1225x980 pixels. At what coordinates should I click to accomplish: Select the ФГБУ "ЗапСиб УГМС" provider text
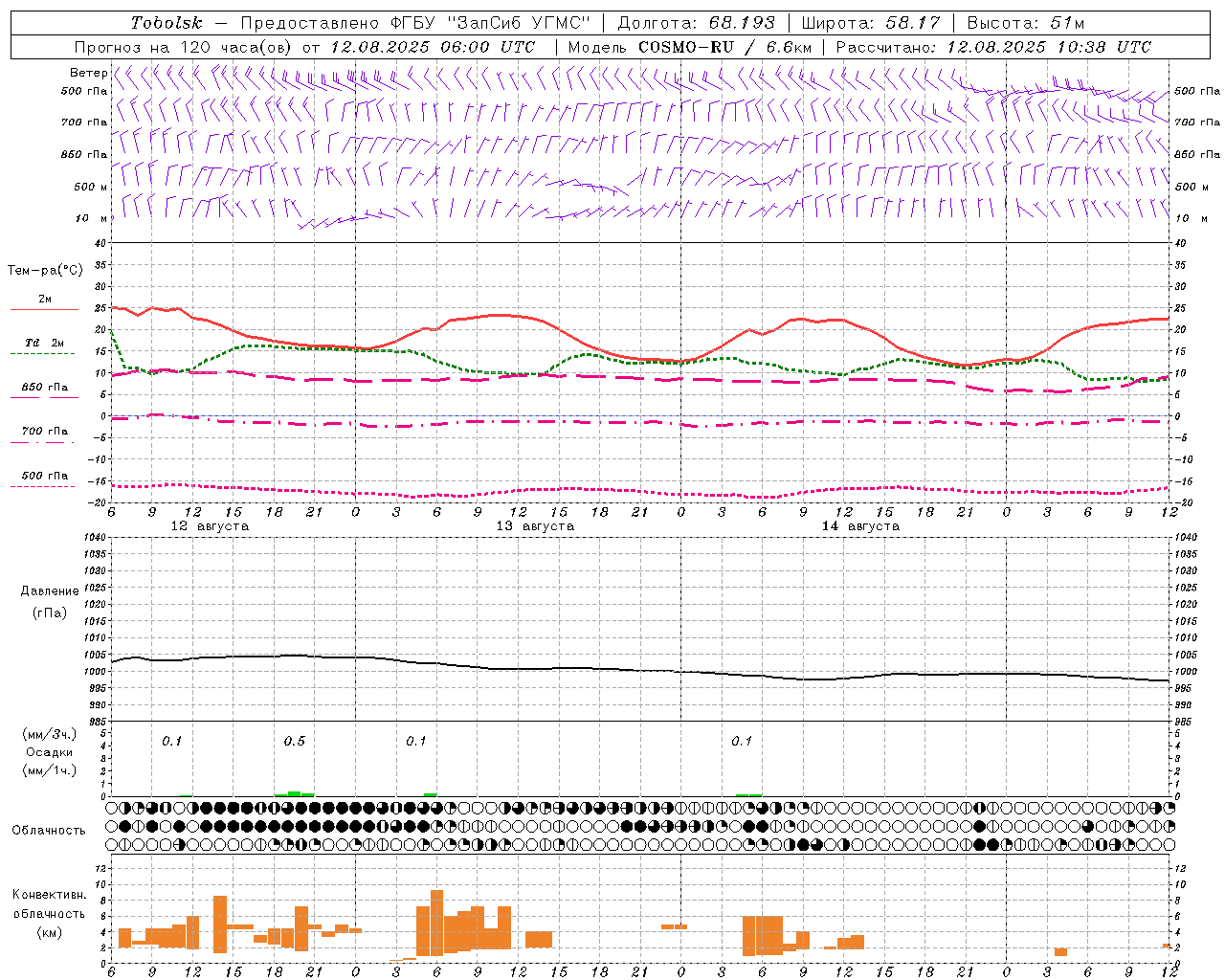pos(492,23)
